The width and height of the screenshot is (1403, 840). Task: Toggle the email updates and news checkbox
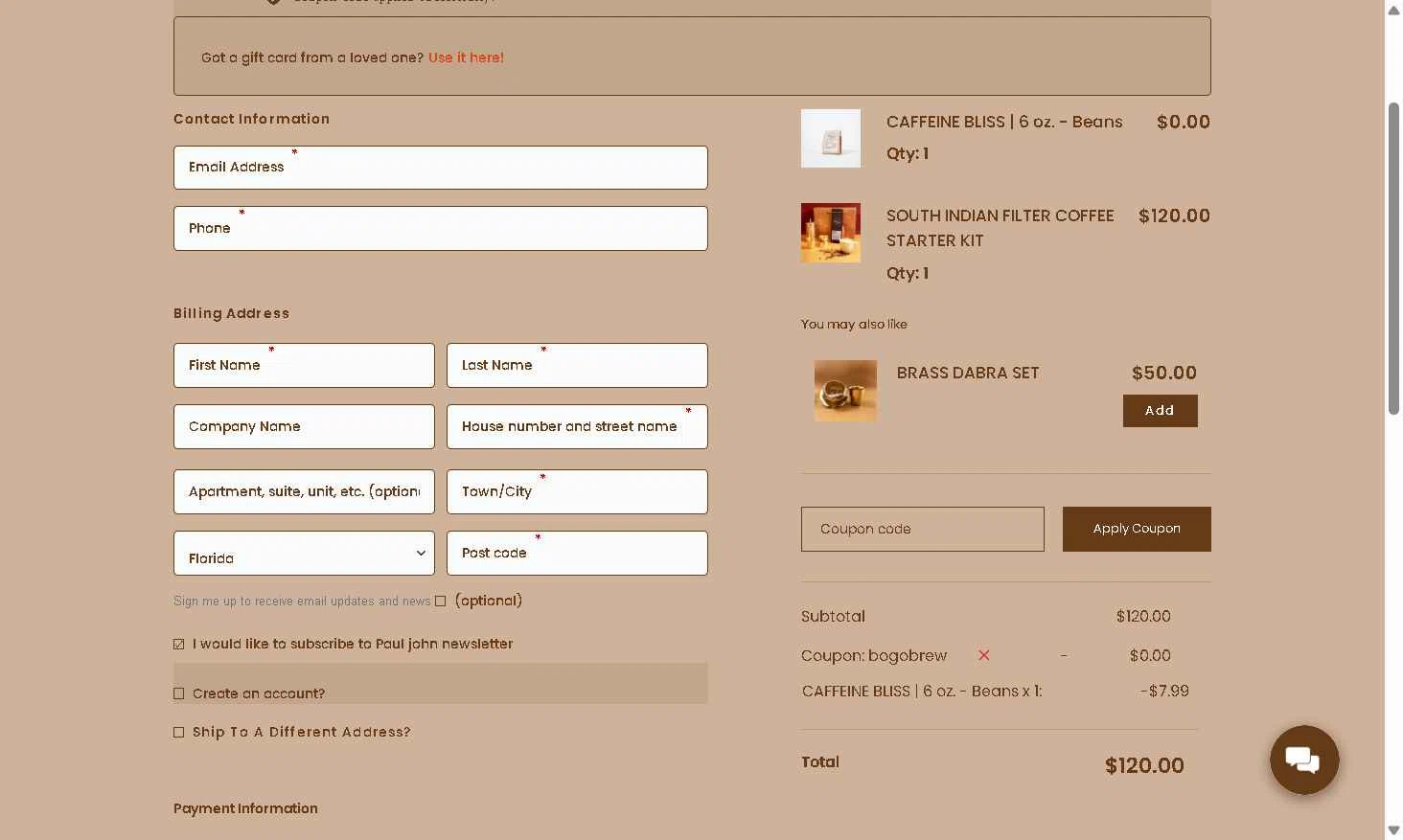(x=440, y=602)
